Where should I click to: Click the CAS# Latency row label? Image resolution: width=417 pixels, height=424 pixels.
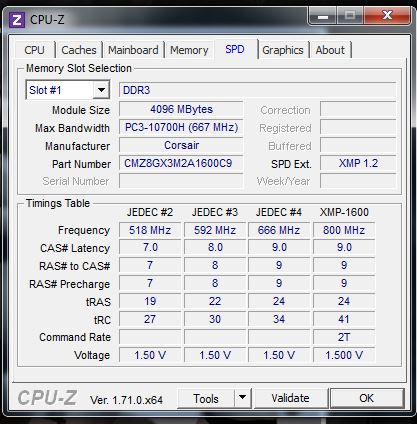pyautogui.click(x=75, y=248)
